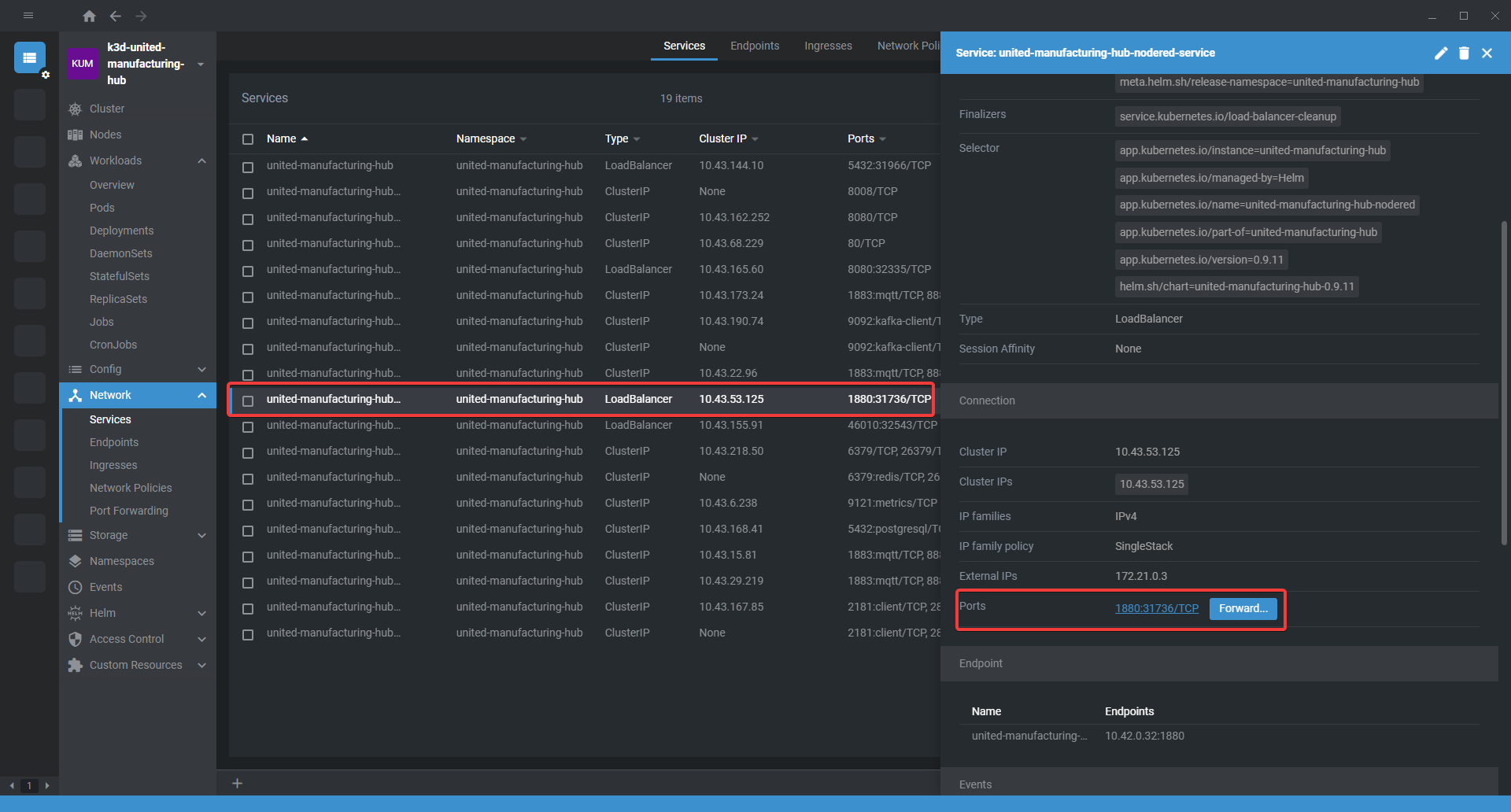Navigate back with the left arrow

(x=116, y=16)
